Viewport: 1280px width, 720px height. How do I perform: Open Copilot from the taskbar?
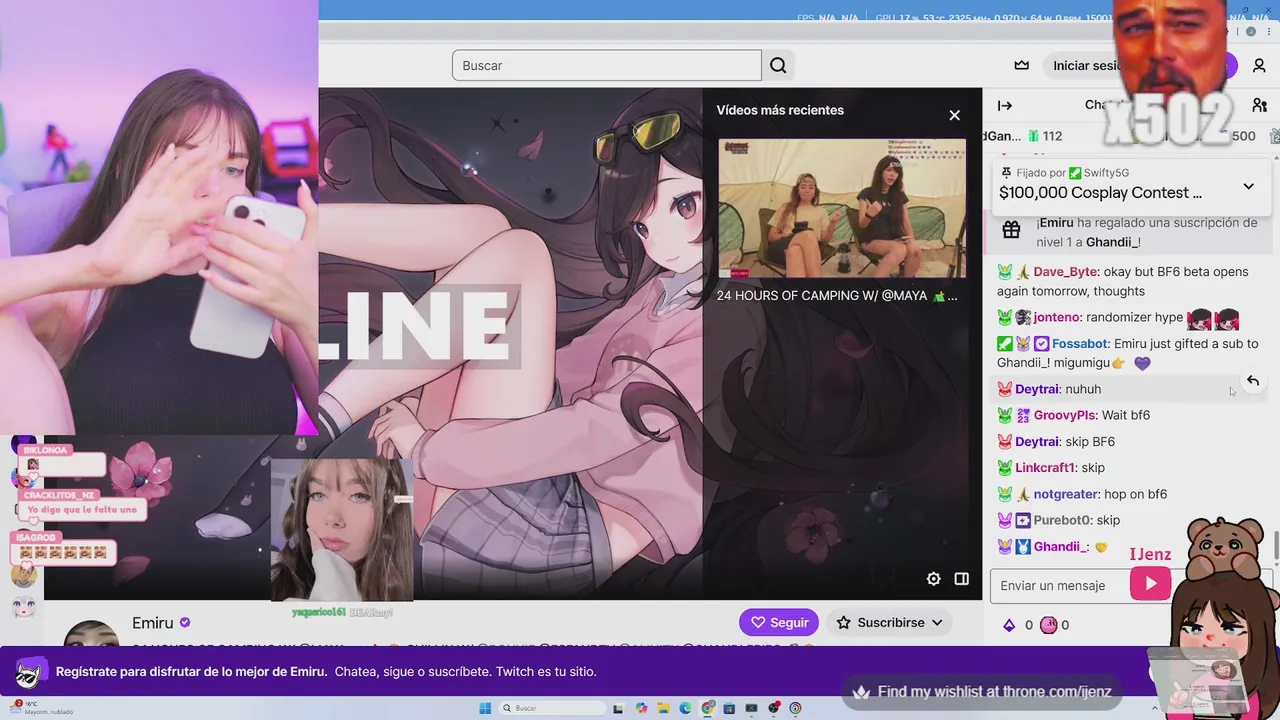pyautogui.click(x=641, y=708)
